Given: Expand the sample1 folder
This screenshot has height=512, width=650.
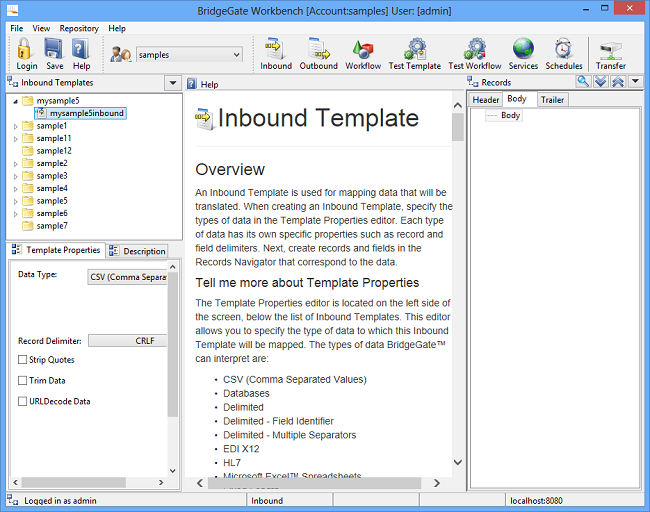Looking at the screenshot, I should pyautogui.click(x=15, y=126).
